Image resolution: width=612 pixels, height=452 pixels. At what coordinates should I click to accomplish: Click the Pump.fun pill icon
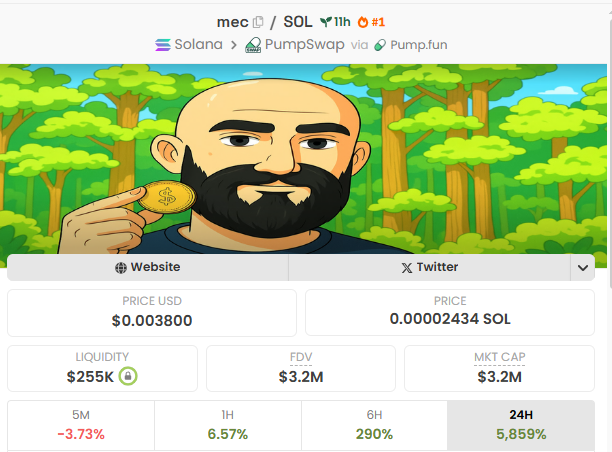380,45
